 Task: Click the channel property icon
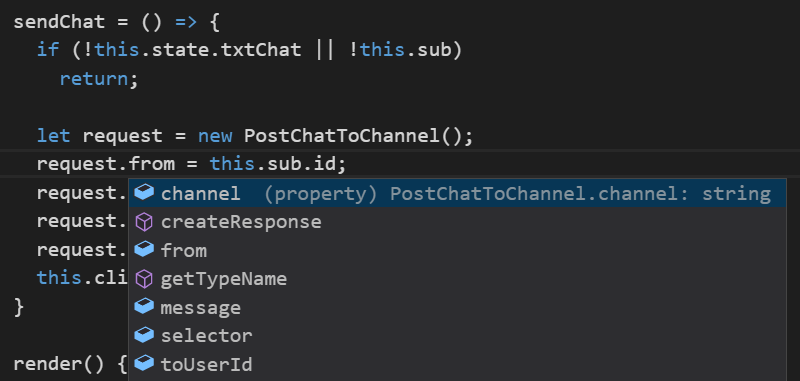click(x=144, y=193)
